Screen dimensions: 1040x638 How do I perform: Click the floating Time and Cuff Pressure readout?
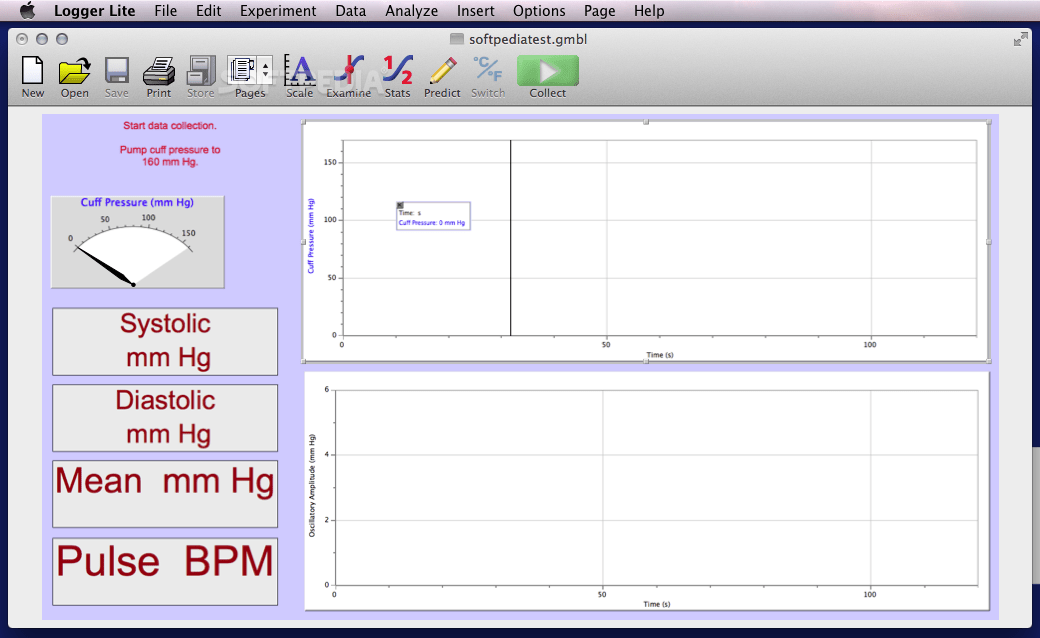[x=433, y=216]
